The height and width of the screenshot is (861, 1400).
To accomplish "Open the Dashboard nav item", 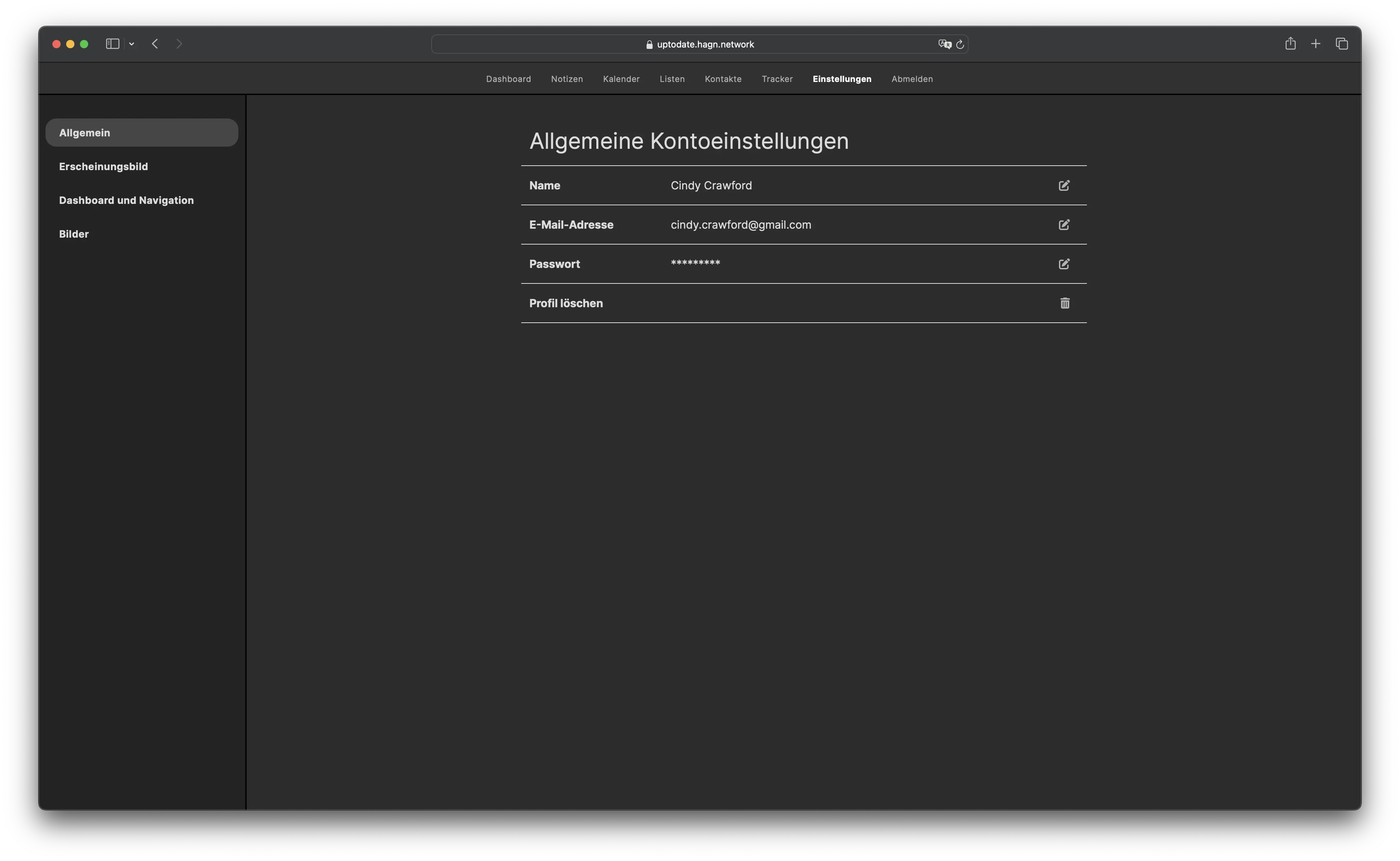I will coord(508,79).
